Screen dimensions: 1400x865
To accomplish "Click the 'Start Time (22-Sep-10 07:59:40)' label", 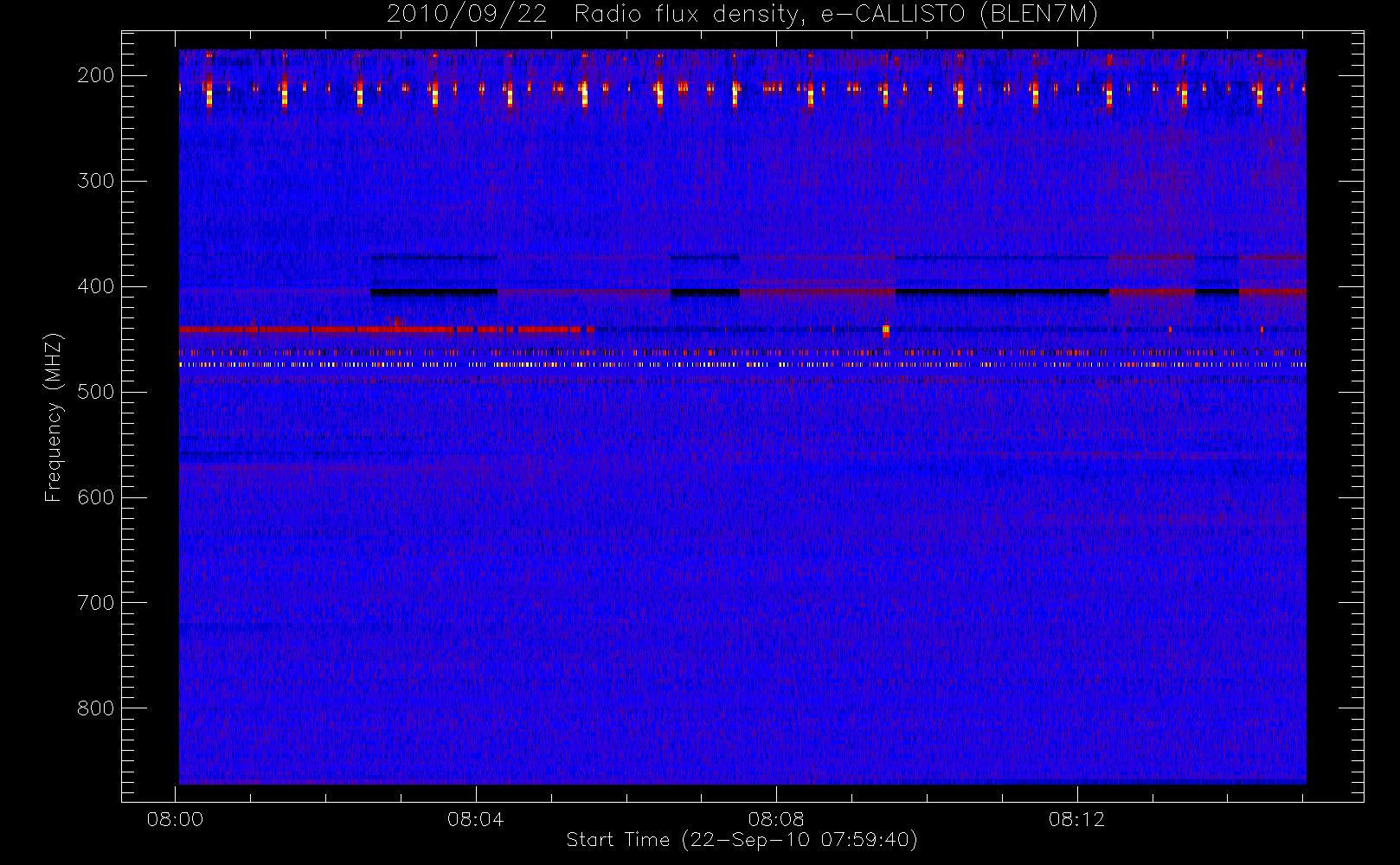I will point(742,840).
